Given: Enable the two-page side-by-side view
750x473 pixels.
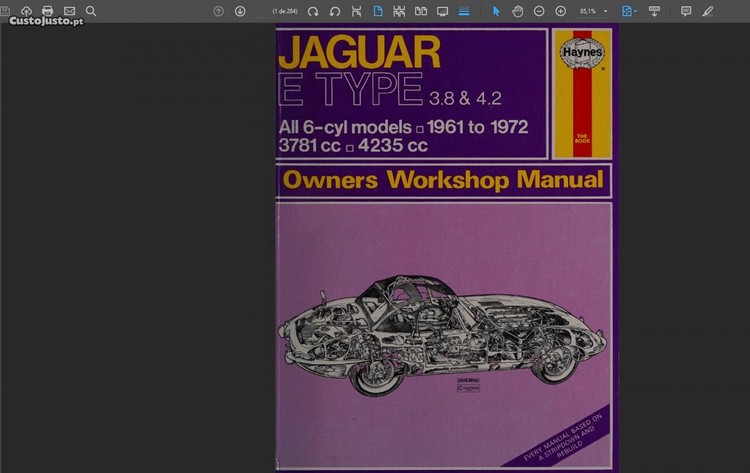Looking at the screenshot, I should (x=421, y=11).
